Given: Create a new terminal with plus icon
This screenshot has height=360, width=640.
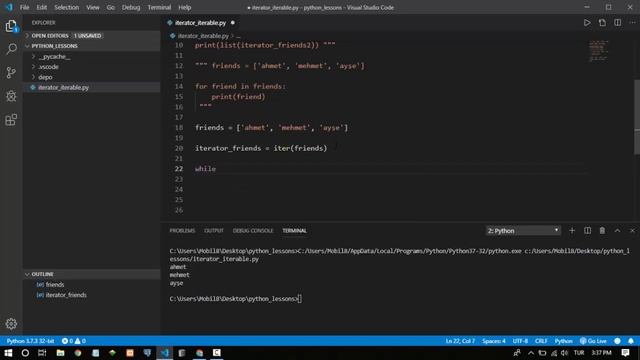Looking at the screenshot, I should (x=572, y=231).
